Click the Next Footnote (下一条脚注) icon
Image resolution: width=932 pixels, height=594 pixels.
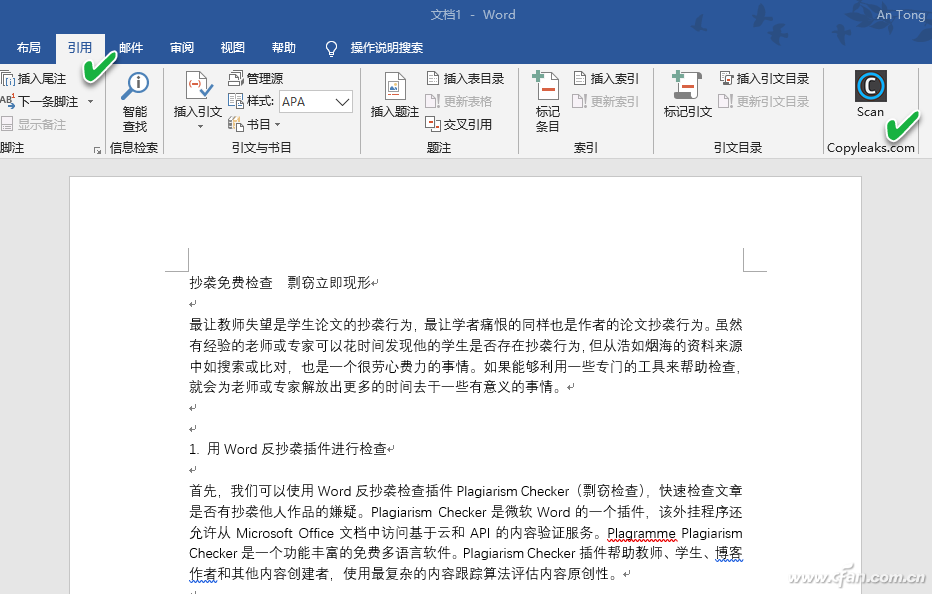pos(8,102)
